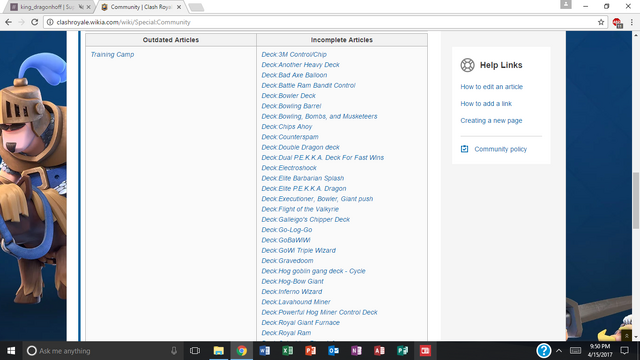Open the Community policy link
Image resolution: width=640 pixels, height=360 pixels.
point(500,149)
